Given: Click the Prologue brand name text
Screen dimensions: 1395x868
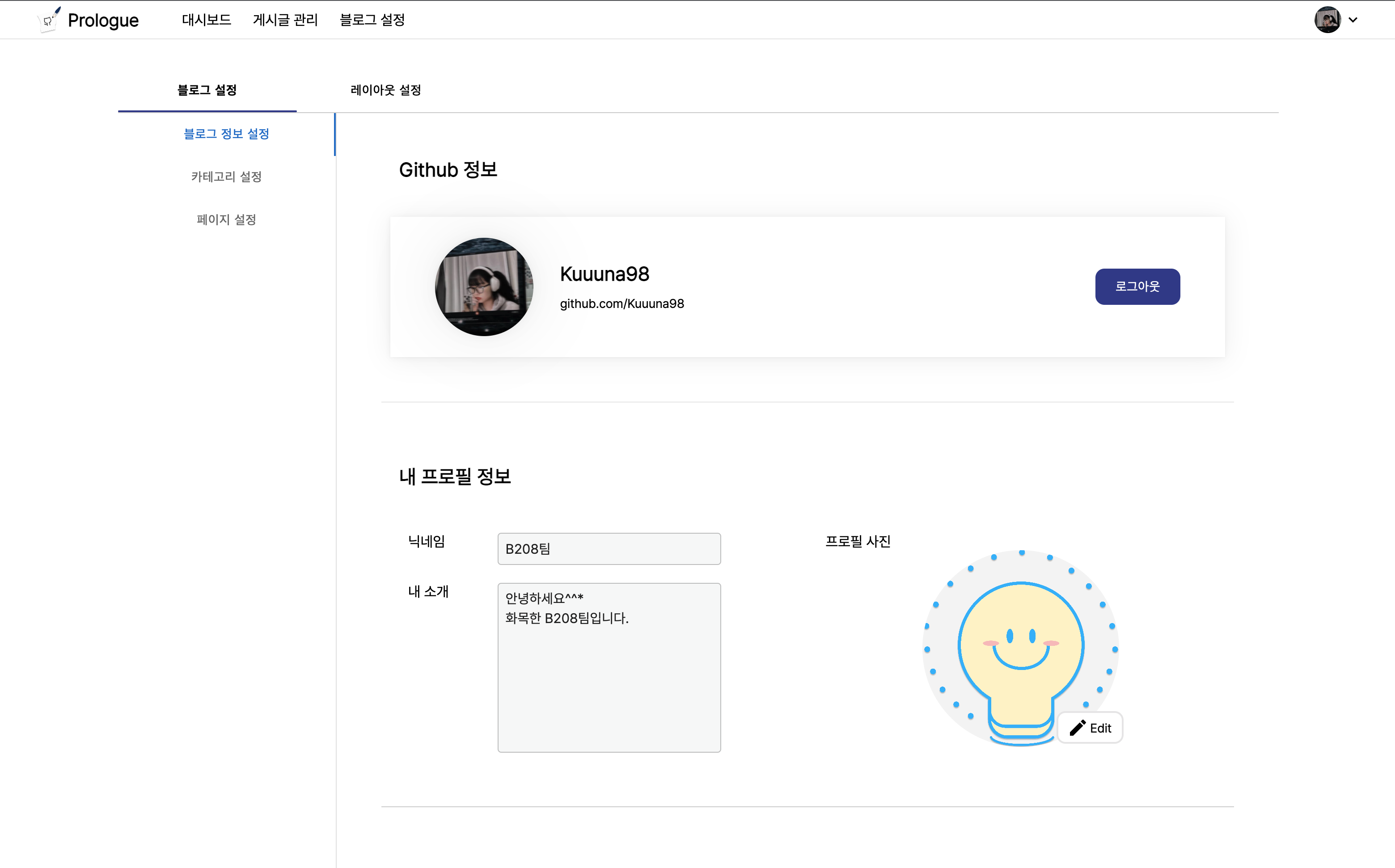Looking at the screenshot, I should pos(103,20).
